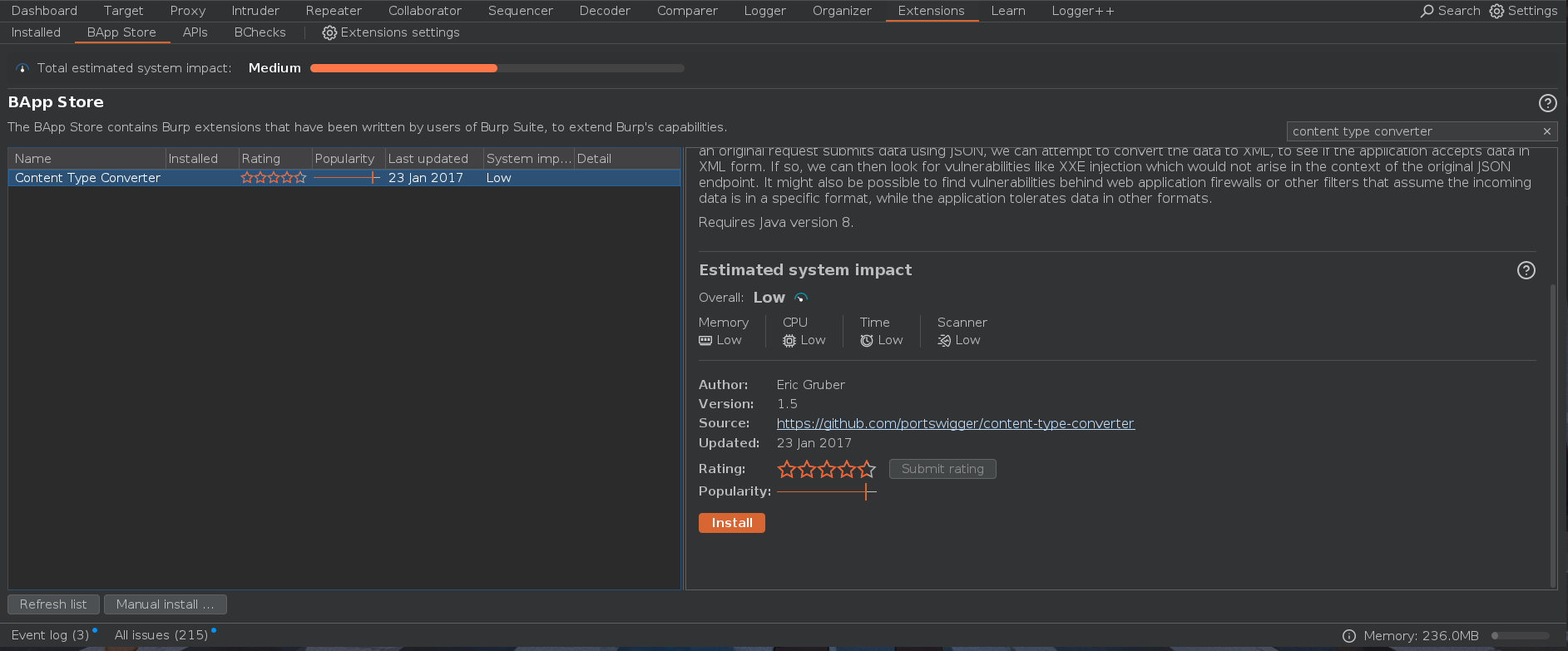Click the Refresh list button
The image size is (1568, 651).
point(53,604)
